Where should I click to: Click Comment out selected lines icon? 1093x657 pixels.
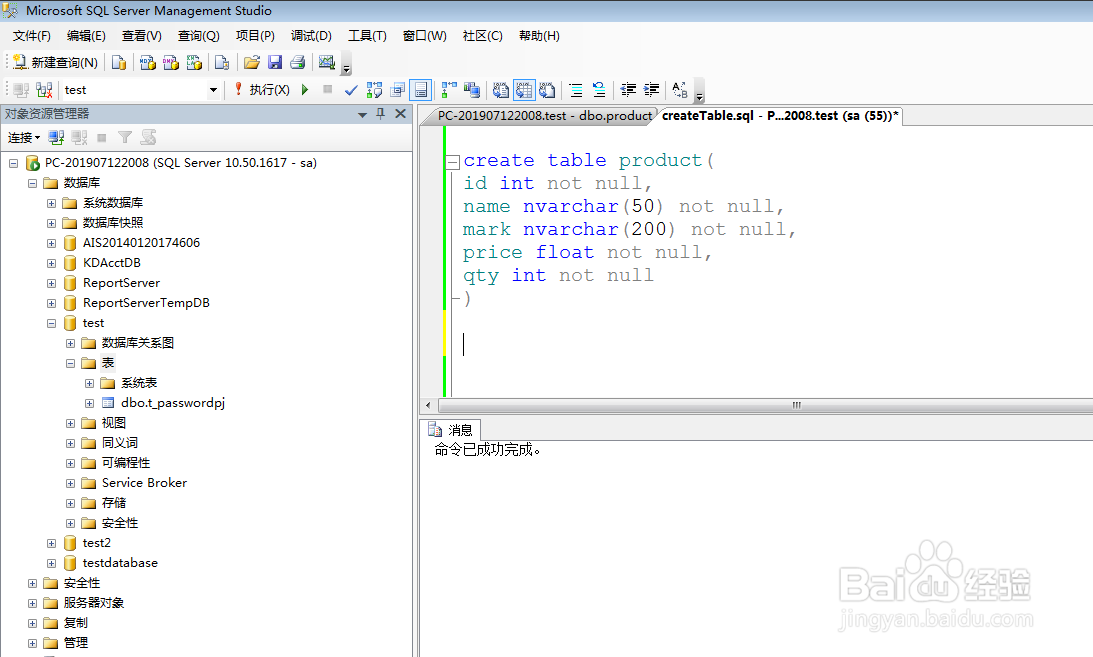[x=576, y=90]
